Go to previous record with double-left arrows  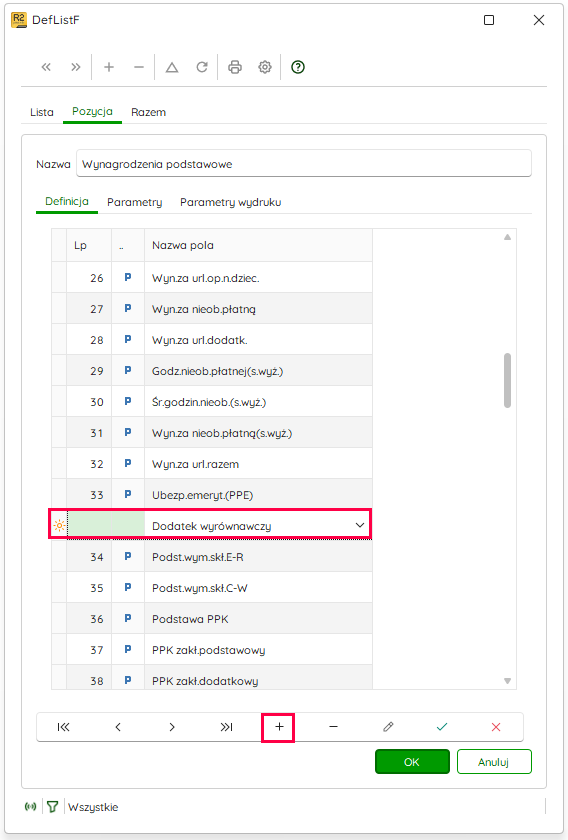[46, 67]
